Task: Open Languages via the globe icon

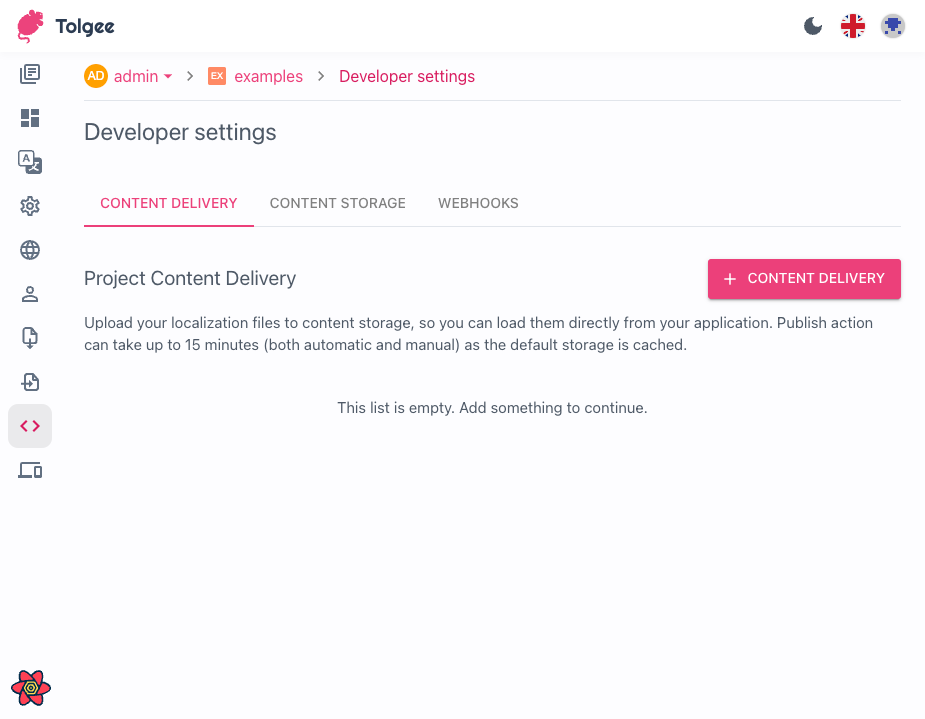Action: (30, 250)
